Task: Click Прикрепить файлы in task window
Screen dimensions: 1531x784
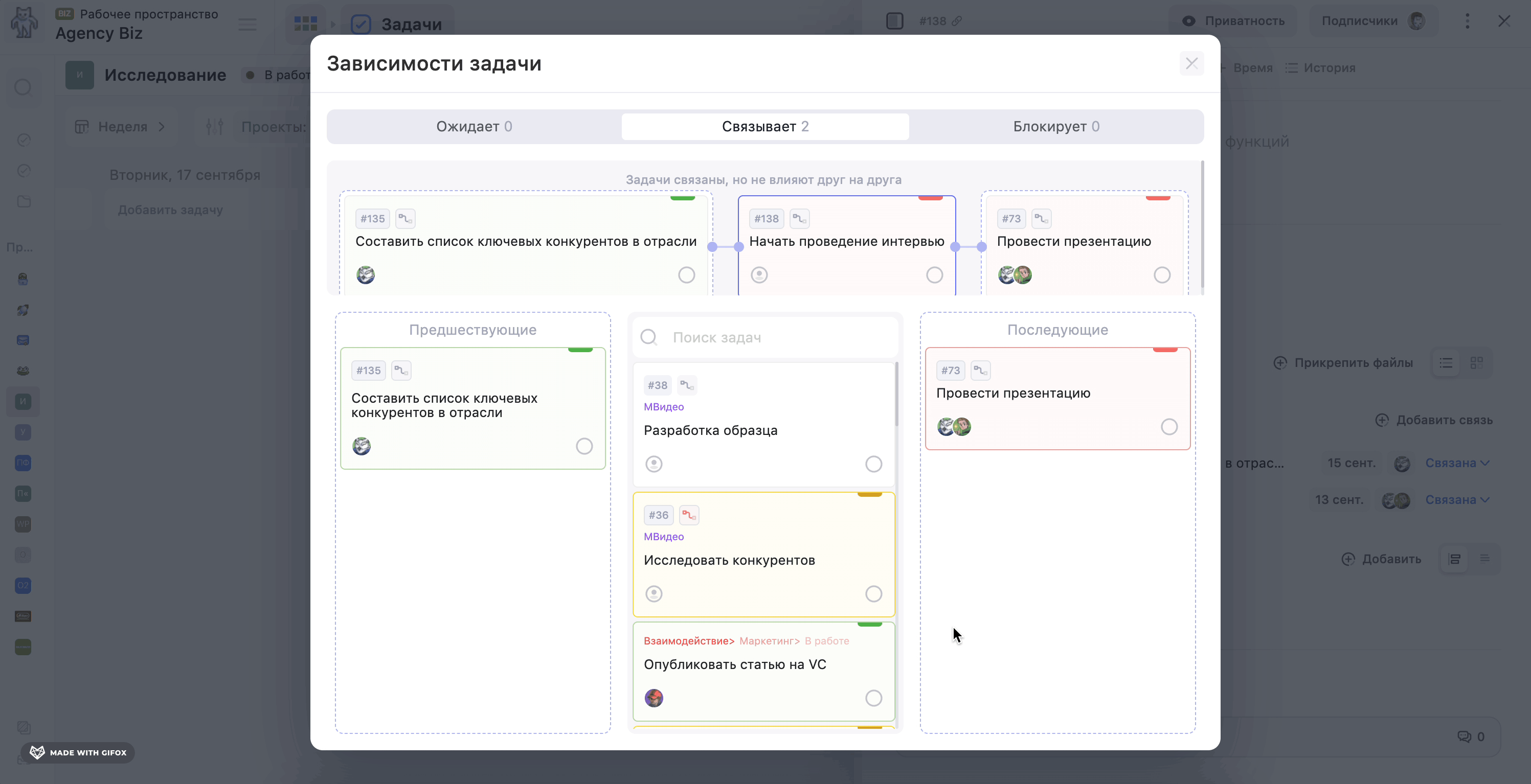Action: 1343,363
